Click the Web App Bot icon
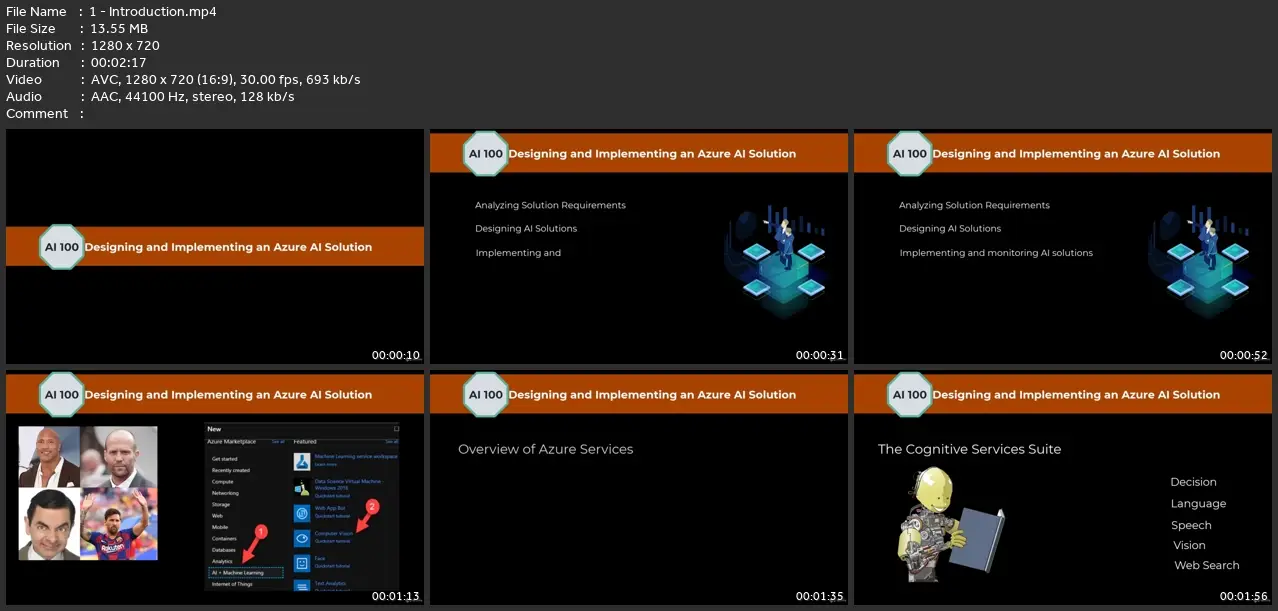Image resolution: width=1278 pixels, height=611 pixels. 302,513
